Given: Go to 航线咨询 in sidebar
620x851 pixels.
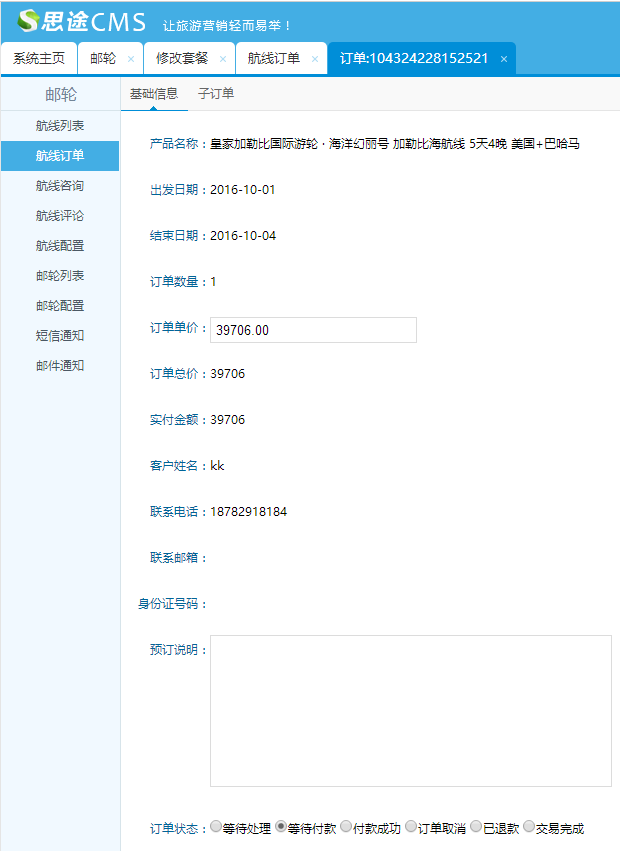Looking at the screenshot, I should (60, 186).
